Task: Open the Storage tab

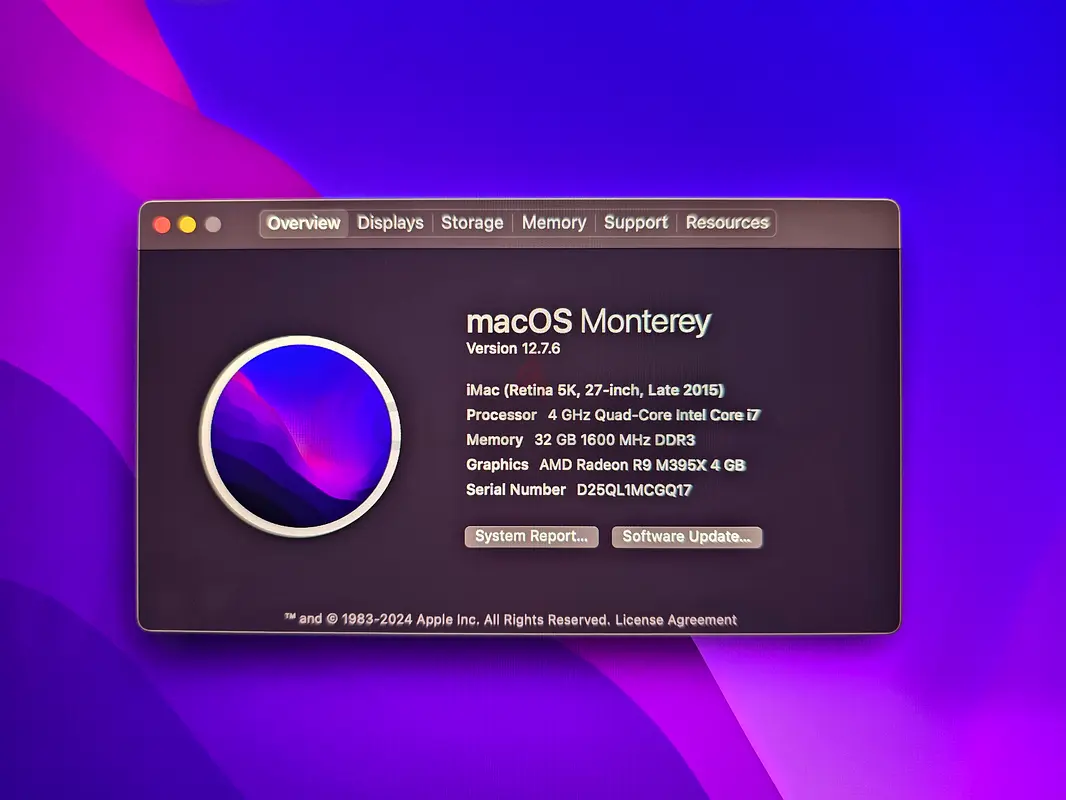Action: coord(472,223)
